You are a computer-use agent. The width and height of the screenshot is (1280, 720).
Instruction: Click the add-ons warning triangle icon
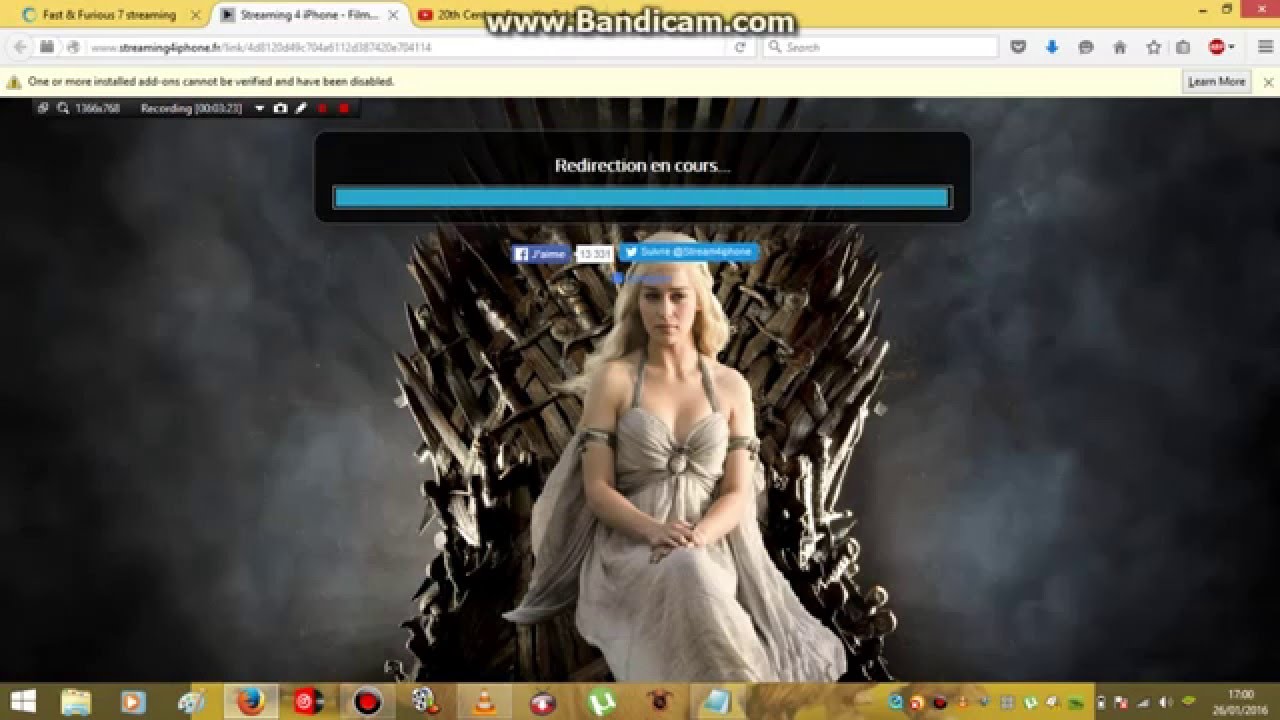tap(14, 82)
